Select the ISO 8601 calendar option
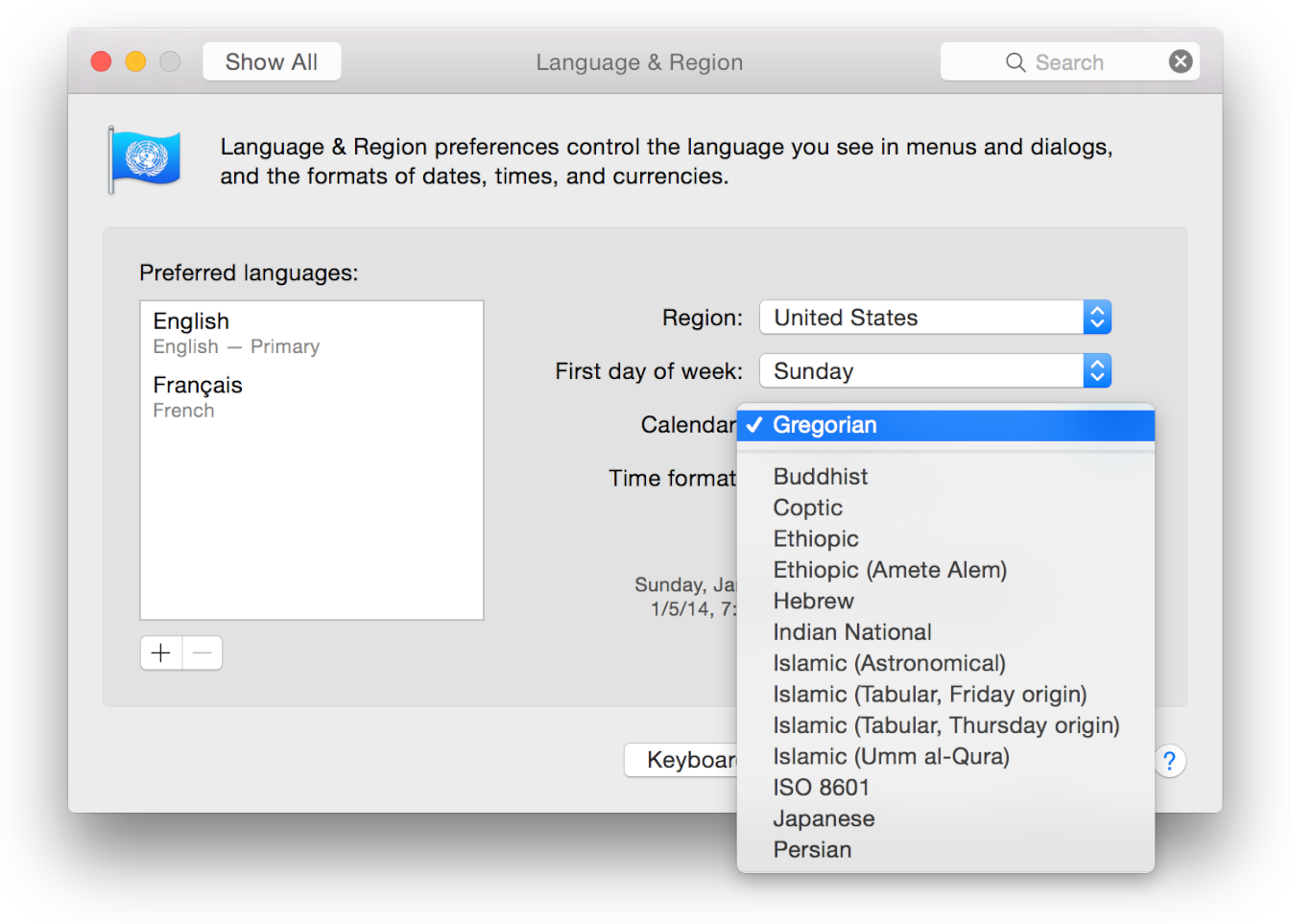This screenshot has height=924, width=1290. click(x=822, y=787)
